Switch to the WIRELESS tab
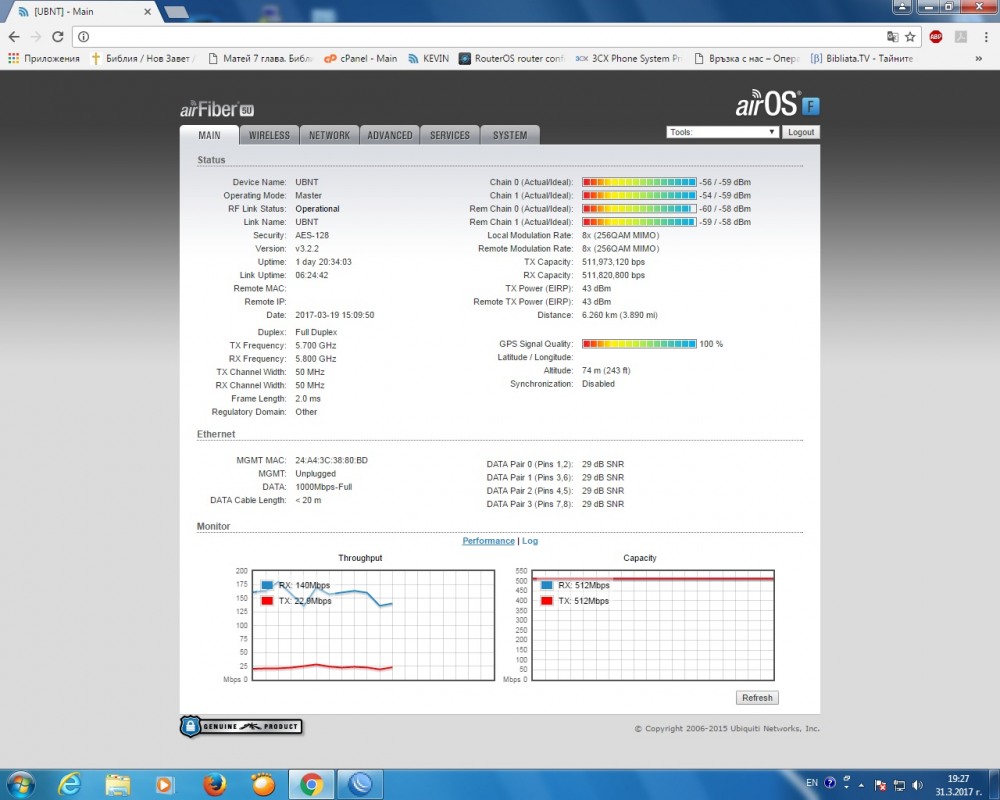Screen dimensions: 1000x800 pyautogui.click(x=269, y=135)
